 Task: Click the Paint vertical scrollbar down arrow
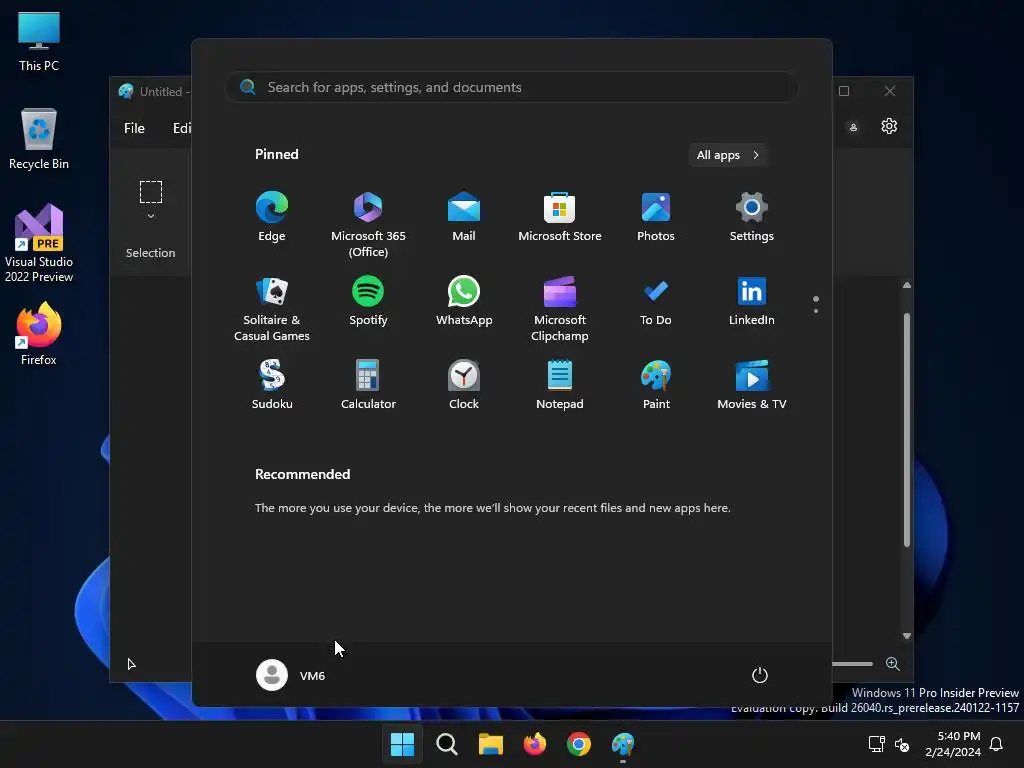pyautogui.click(x=906, y=635)
